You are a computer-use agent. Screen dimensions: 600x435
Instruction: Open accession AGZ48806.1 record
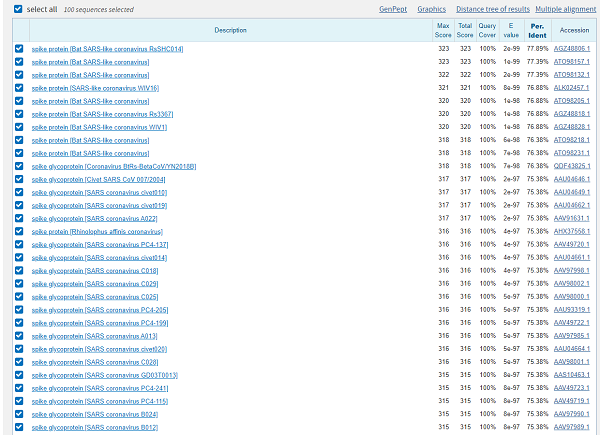(x=573, y=49)
